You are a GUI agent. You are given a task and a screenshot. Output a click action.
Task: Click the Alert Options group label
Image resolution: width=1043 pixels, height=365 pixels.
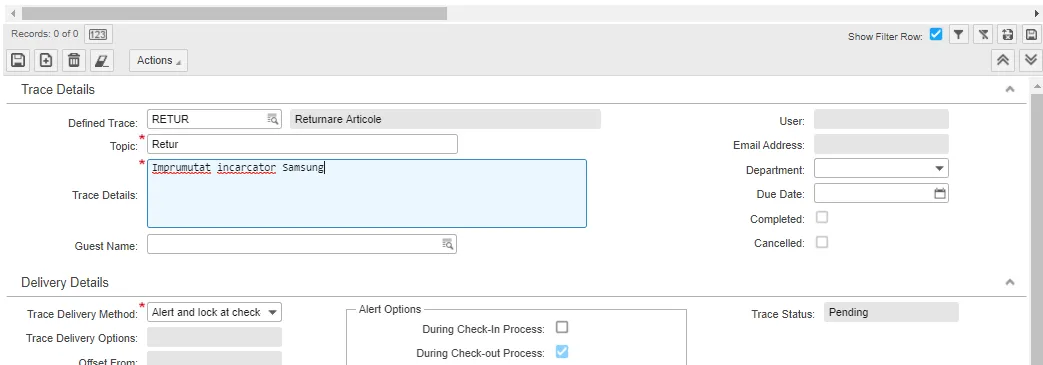pyautogui.click(x=390, y=309)
